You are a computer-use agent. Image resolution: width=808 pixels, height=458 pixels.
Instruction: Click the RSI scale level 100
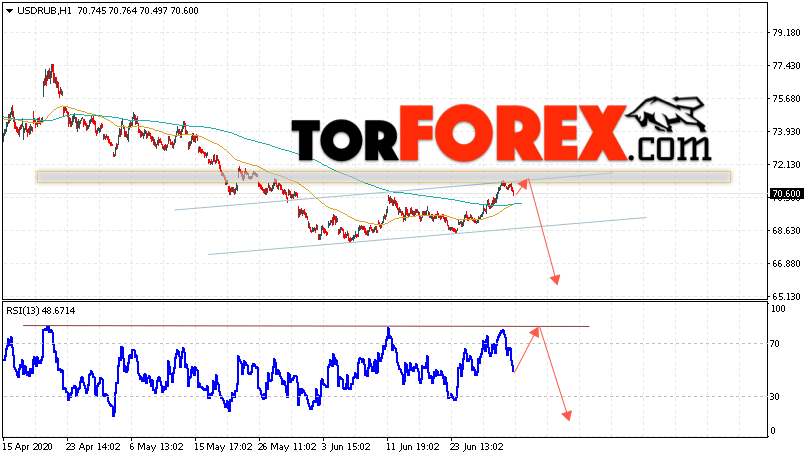coord(778,309)
